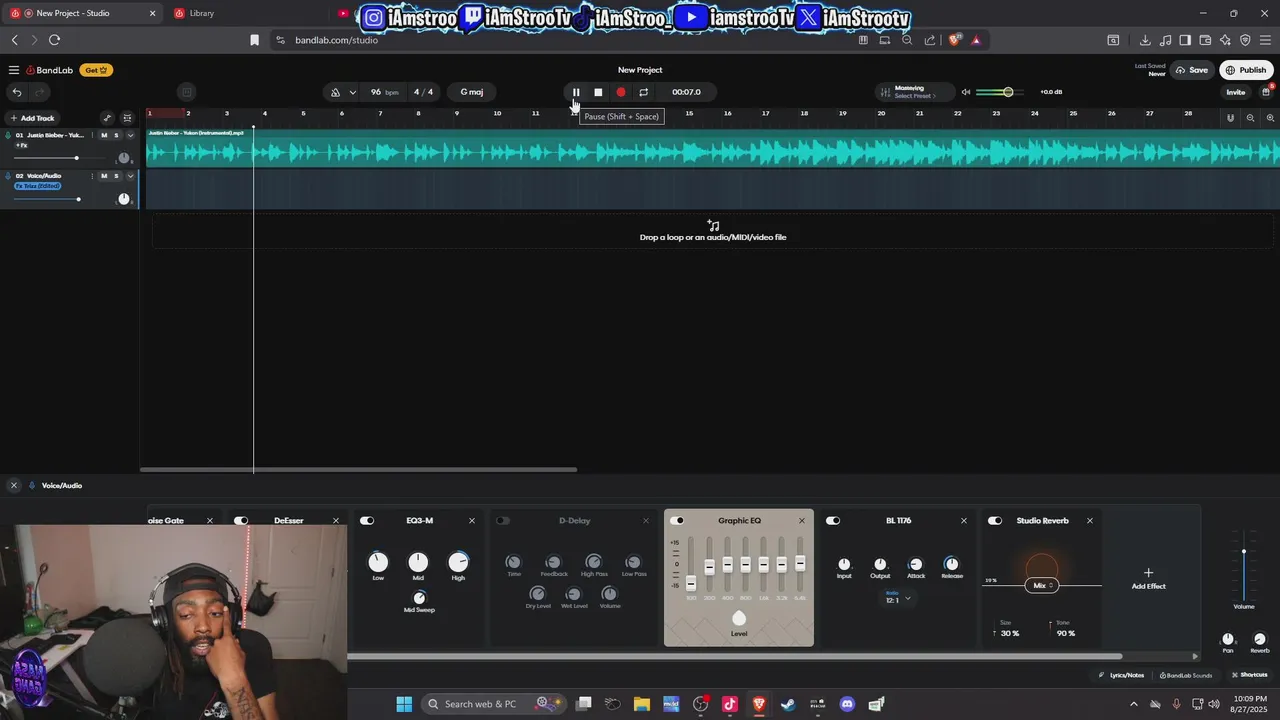Toggle Studio Reverb effect switch
Viewport: 1280px width, 720px height.
995,521
